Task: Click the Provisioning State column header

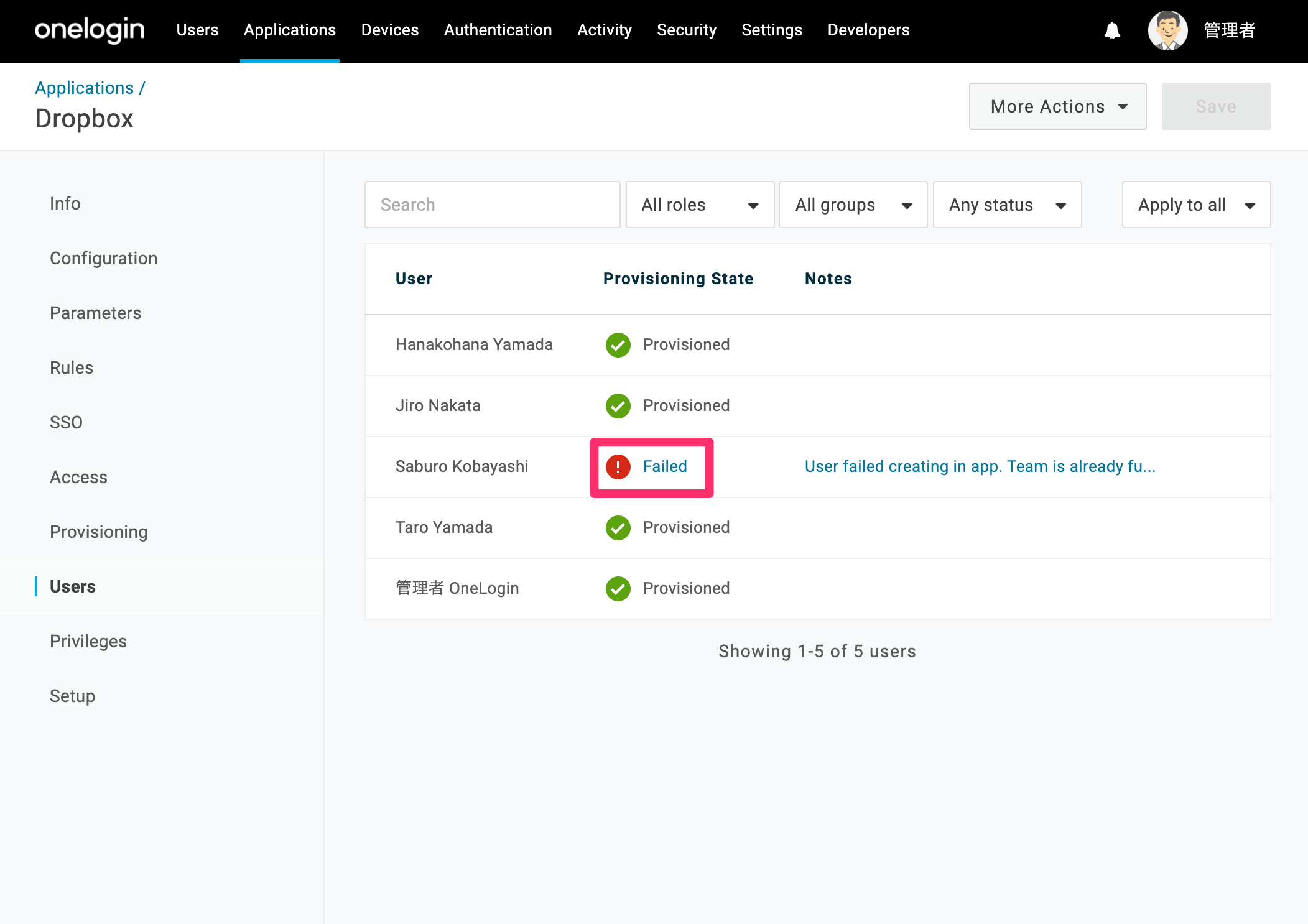Action: point(678,279)
